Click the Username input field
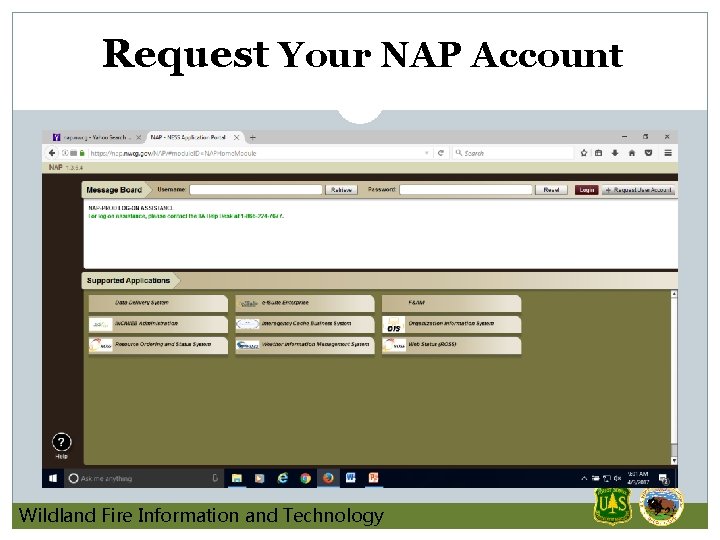 coord(256,190)
